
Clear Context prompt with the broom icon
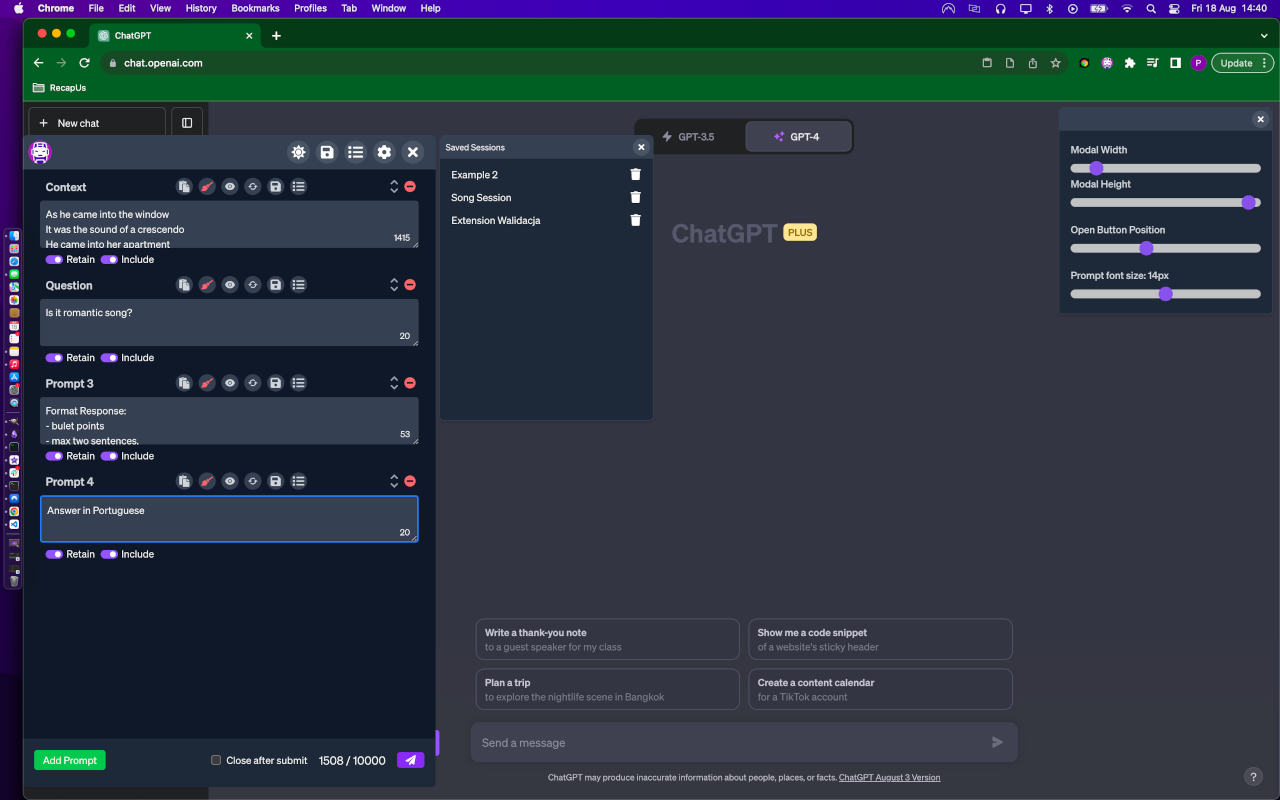(207, 187)
